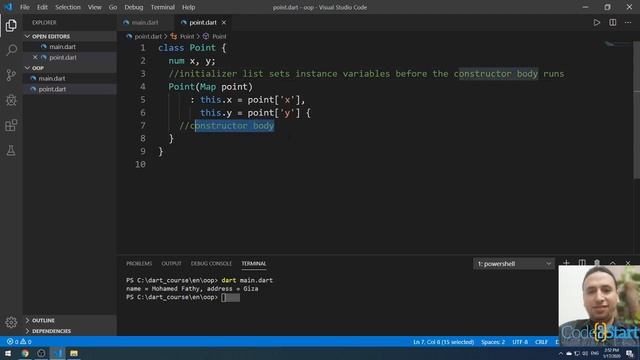Open Chrome from the taskbar

point(25,353)
